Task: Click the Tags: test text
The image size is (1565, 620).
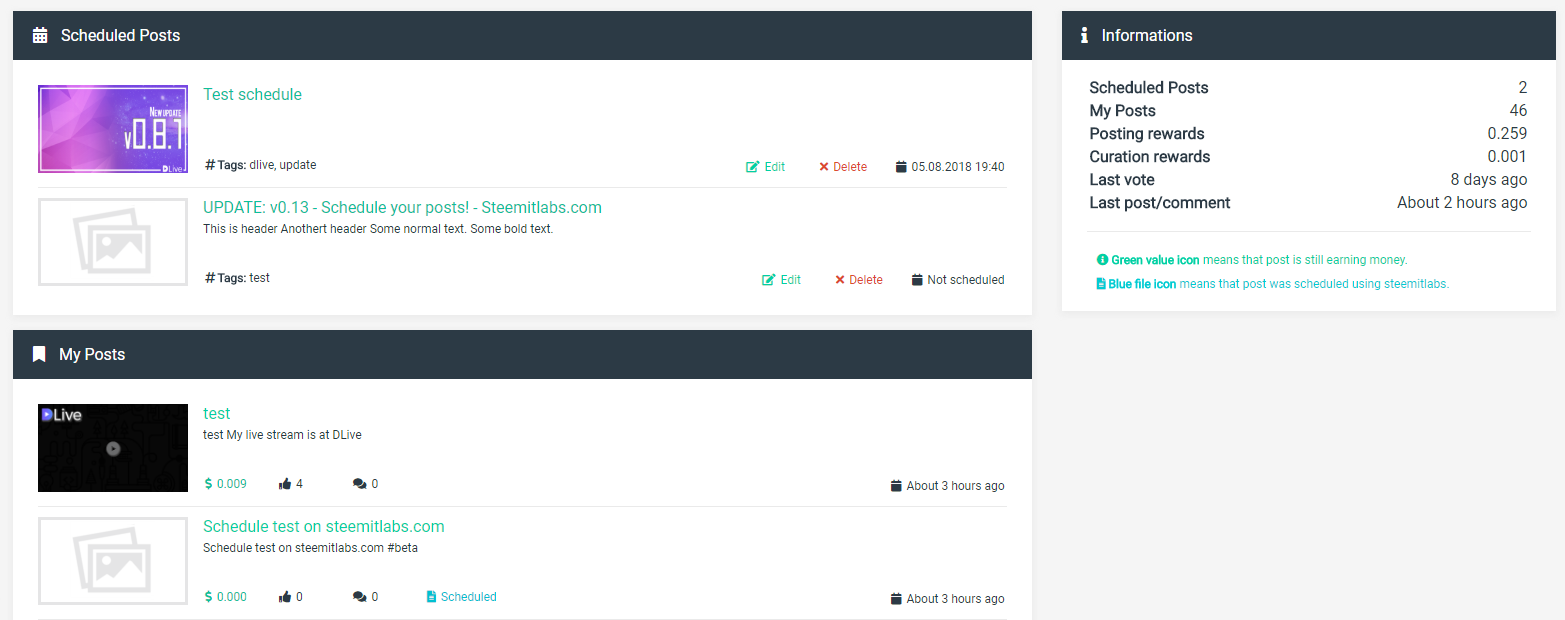Action: [244, 278]
